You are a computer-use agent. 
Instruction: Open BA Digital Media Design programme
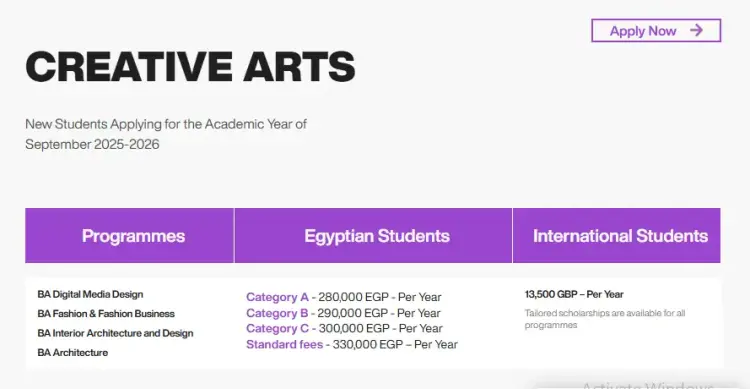tap(90, 294)
